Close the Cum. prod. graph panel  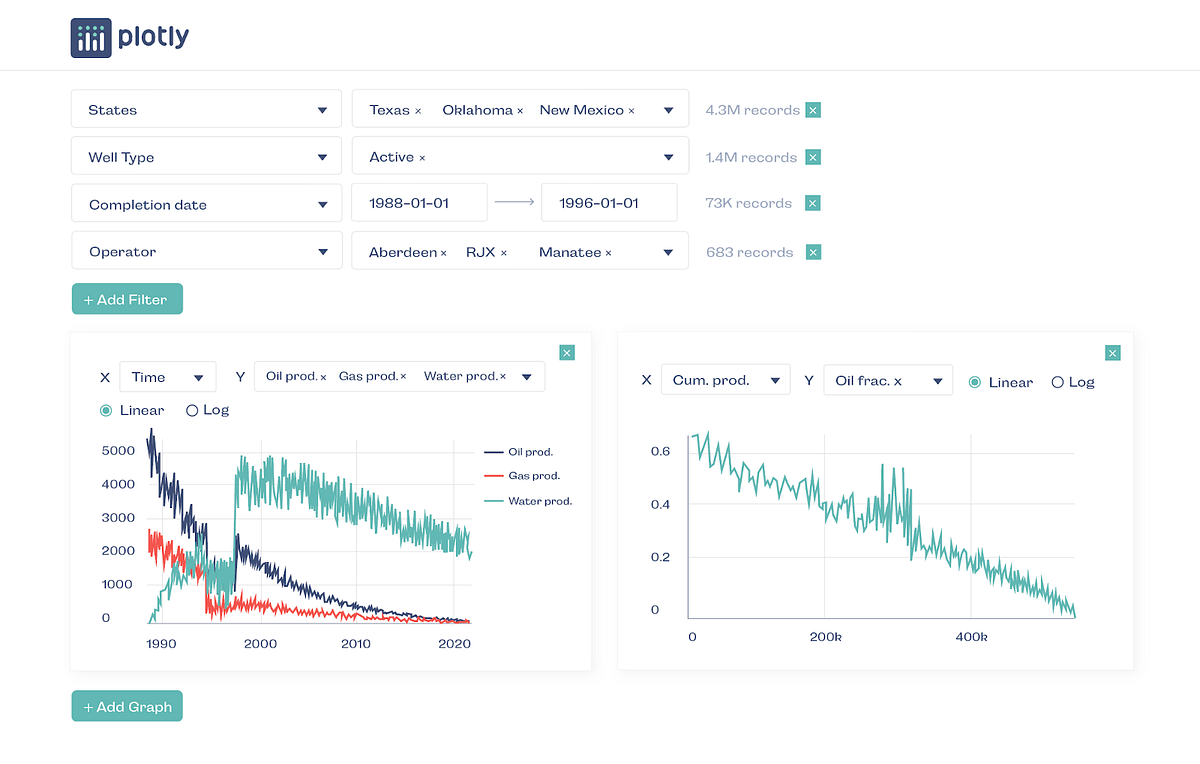click(x=1113, y=352)
